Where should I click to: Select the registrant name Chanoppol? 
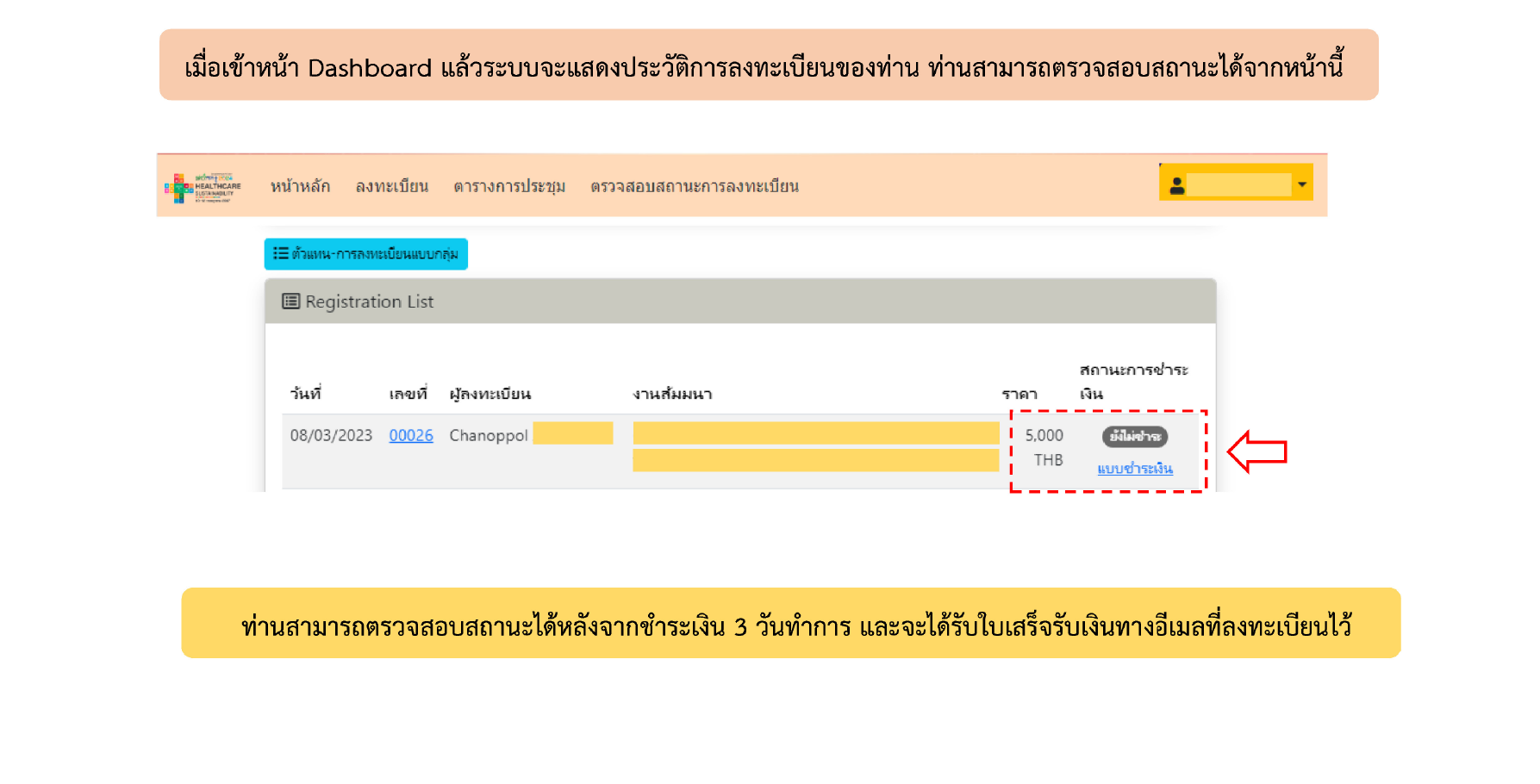pyautogui.click(x=488, y=435)
